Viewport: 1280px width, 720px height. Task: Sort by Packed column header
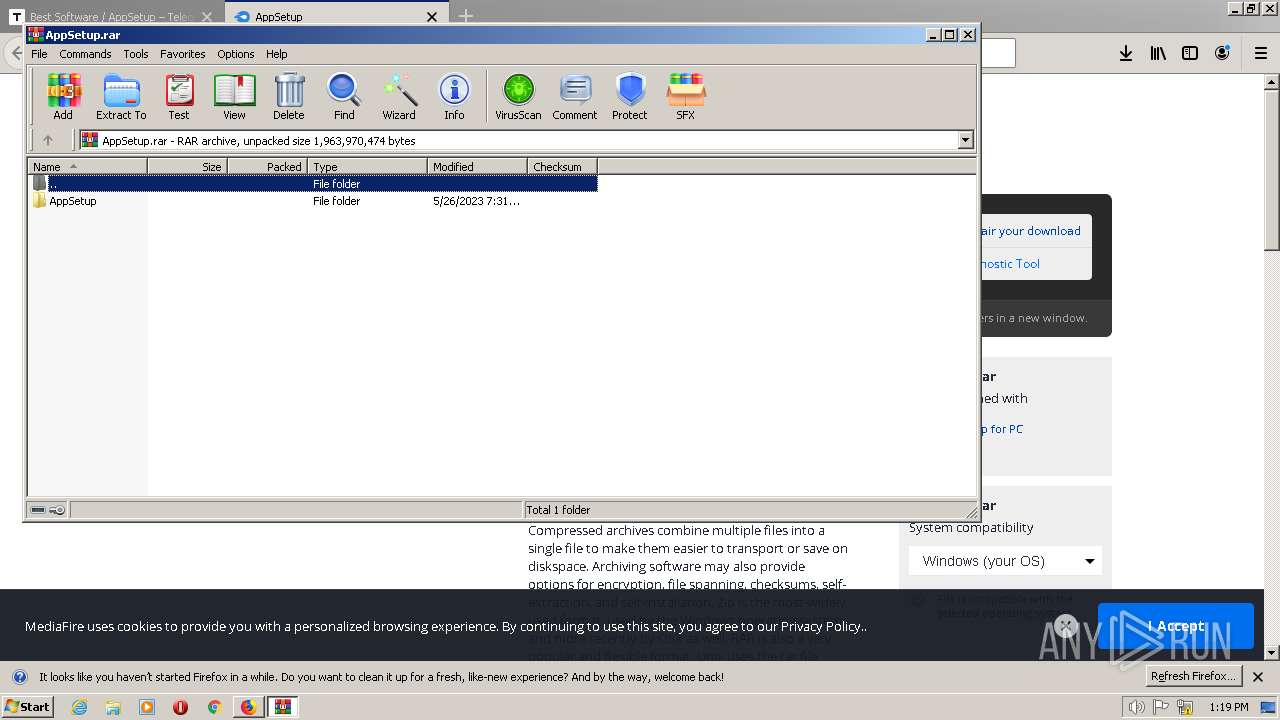267,167
